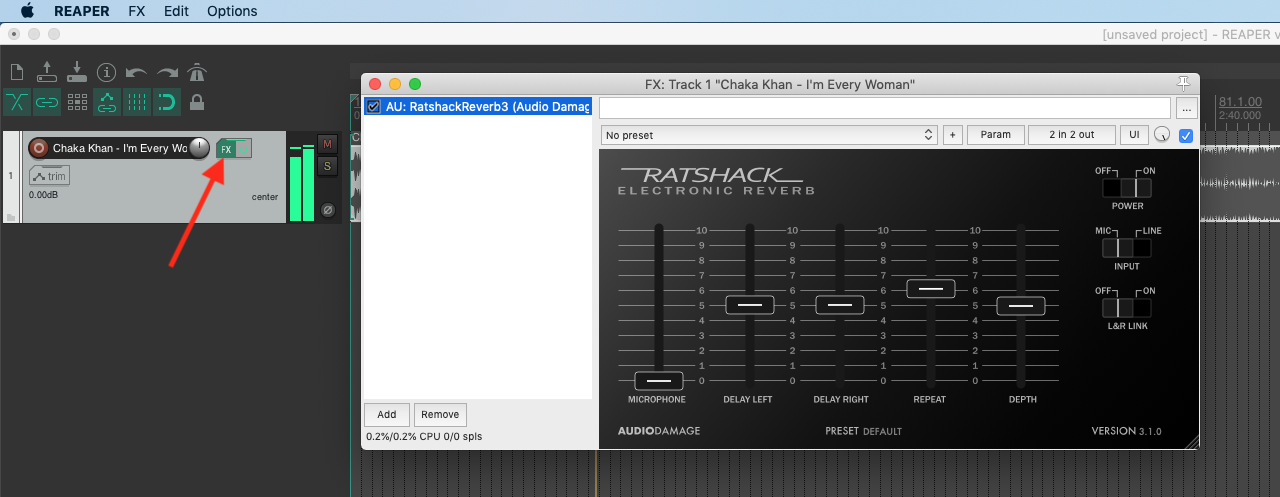Click the DEPTH slider handle
Screen dimensions: 1280x497
click(x=1021, y=306)
